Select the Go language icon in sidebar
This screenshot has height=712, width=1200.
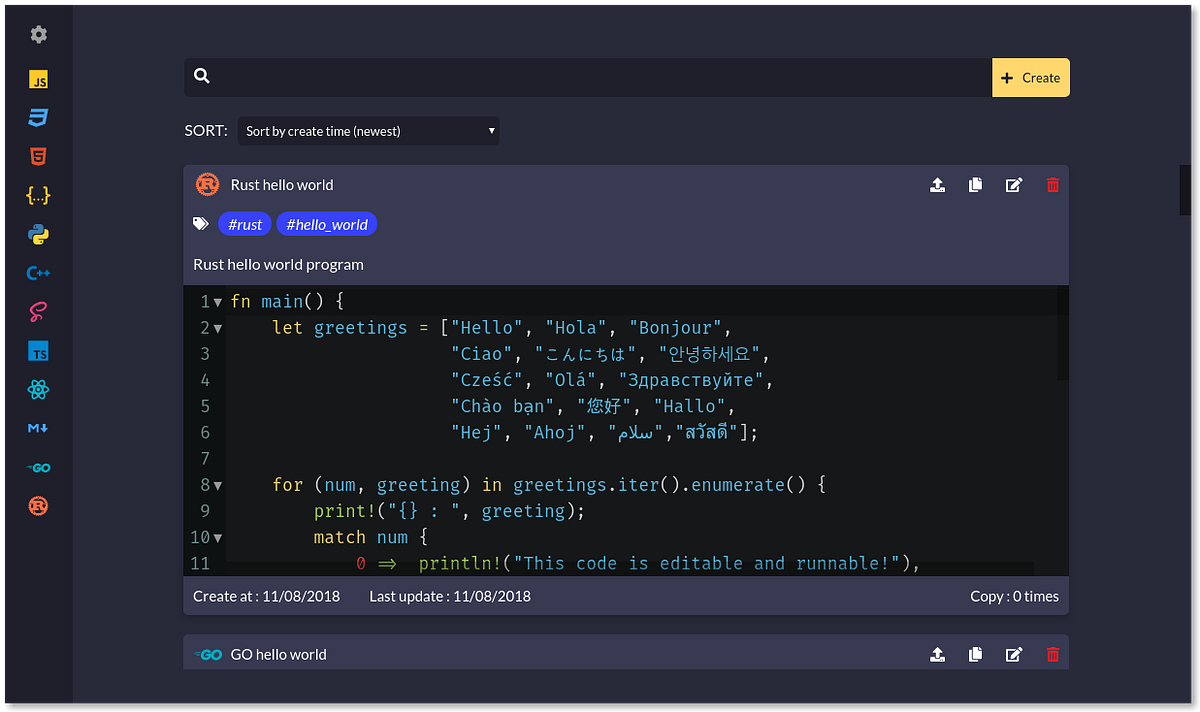click(x=38, y=467)
